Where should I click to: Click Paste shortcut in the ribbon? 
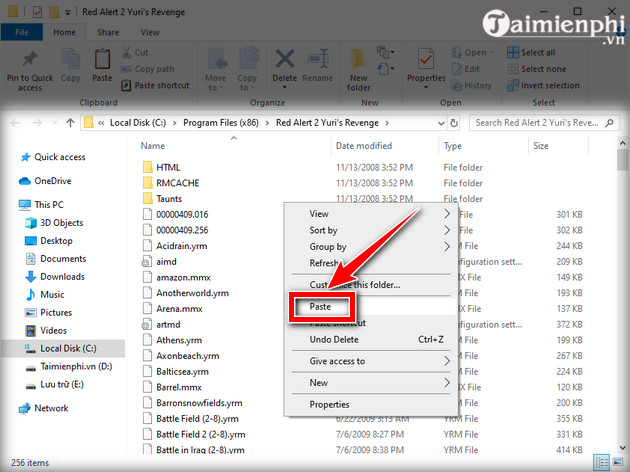tap(155, 86)
